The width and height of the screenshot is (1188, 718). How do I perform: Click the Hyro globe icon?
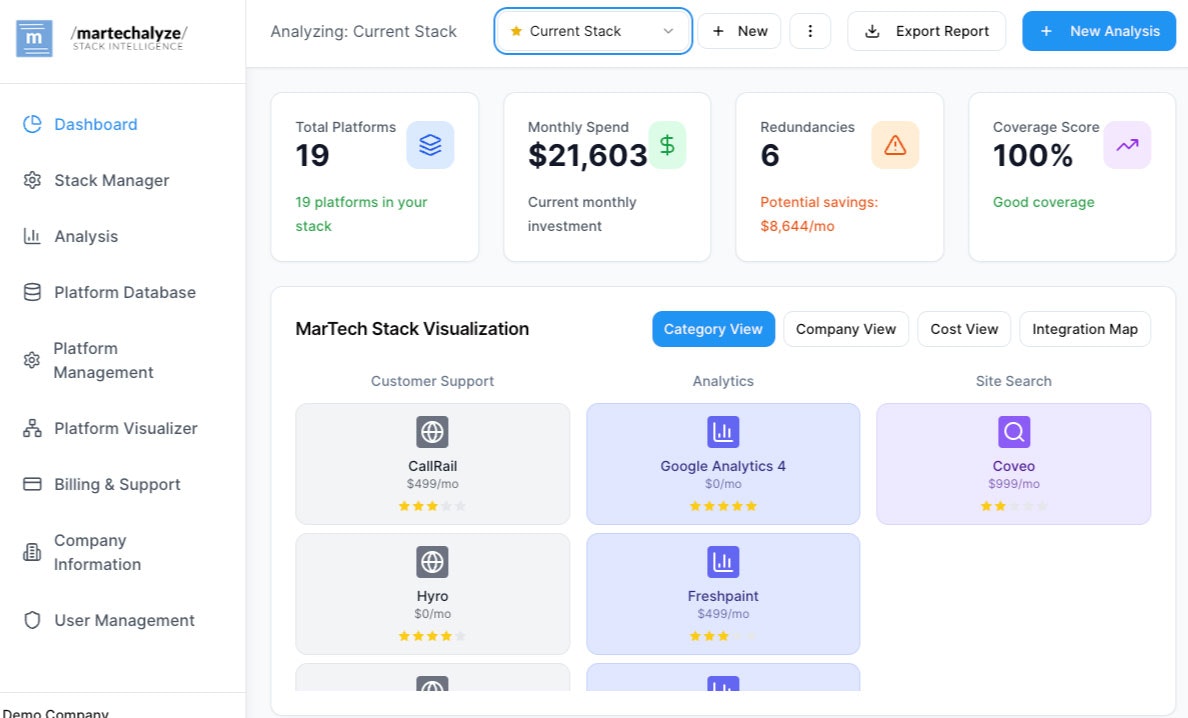(x=433, y=562)
